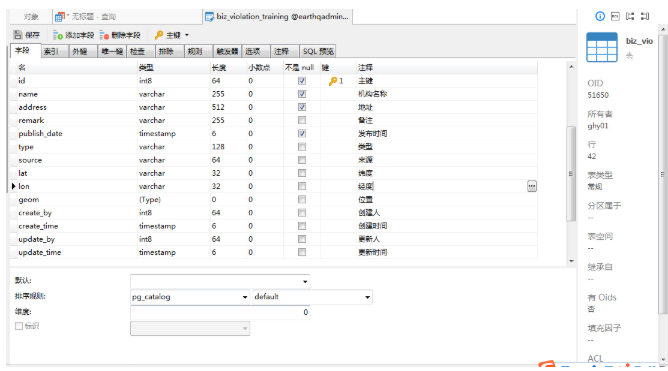Switch to the 对象 (Objects) tab
668x371 pixels.
pyautogui.click(x=31, y=17)
